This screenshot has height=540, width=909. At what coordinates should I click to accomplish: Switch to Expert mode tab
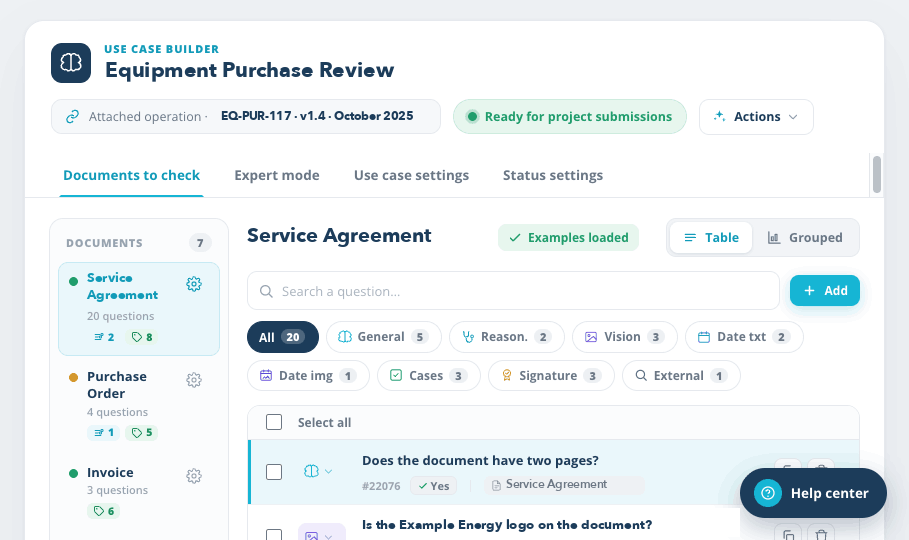point(277,175)
